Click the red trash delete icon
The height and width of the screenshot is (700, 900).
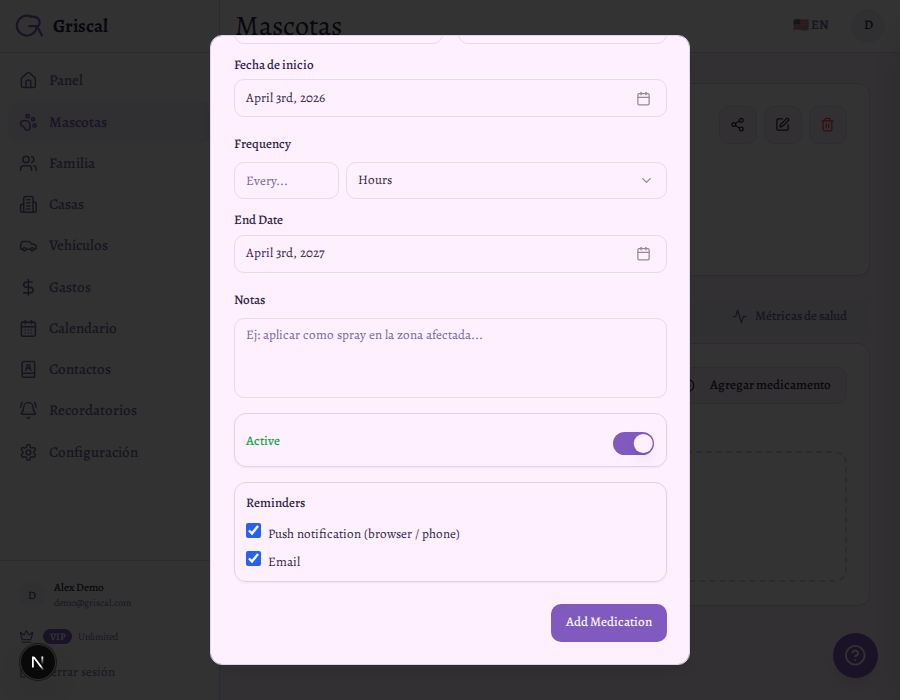[x=827, y=125]
